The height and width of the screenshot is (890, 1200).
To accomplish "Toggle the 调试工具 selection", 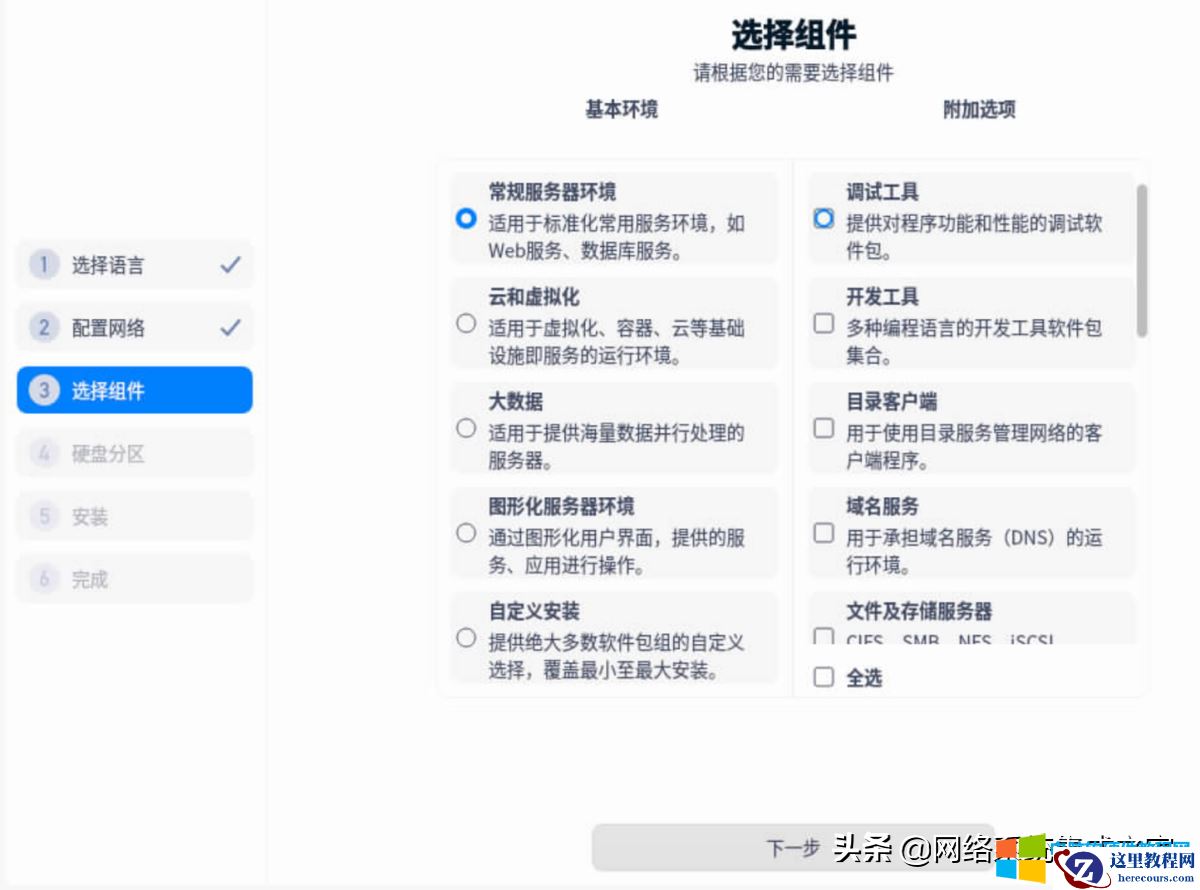I will point(822,218).
